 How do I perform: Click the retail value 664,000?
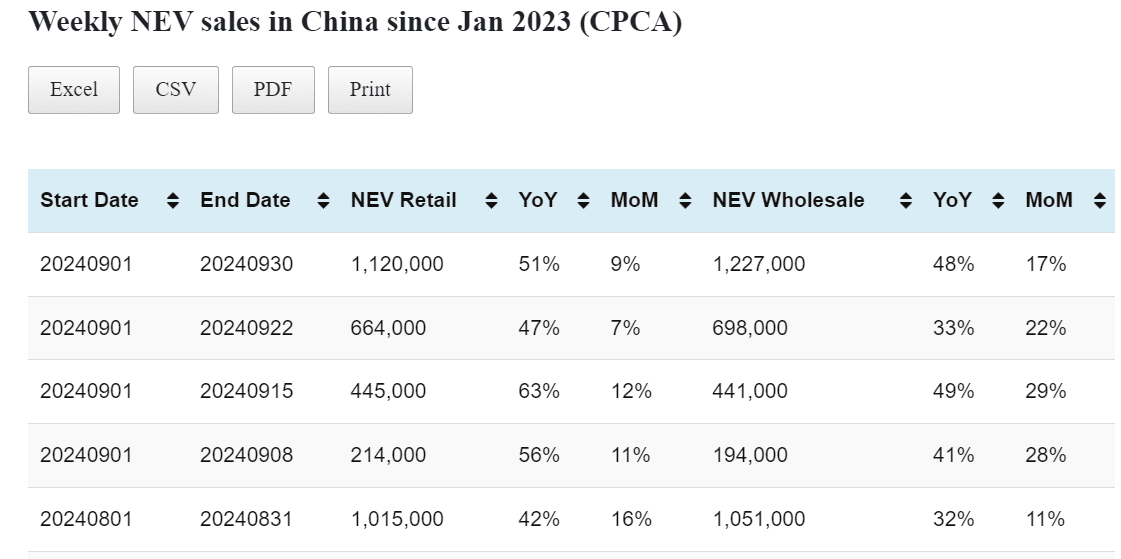[x=388, y=328]
